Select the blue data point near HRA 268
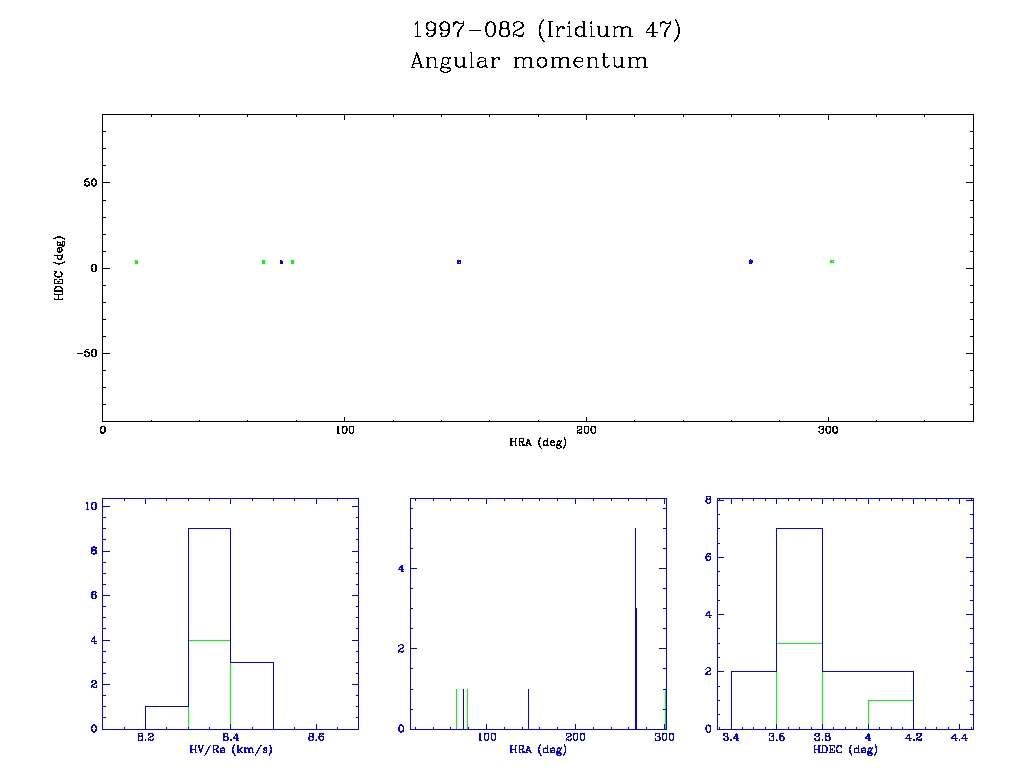This screenshot has height=768, width=1024. [x=750, y=262]
